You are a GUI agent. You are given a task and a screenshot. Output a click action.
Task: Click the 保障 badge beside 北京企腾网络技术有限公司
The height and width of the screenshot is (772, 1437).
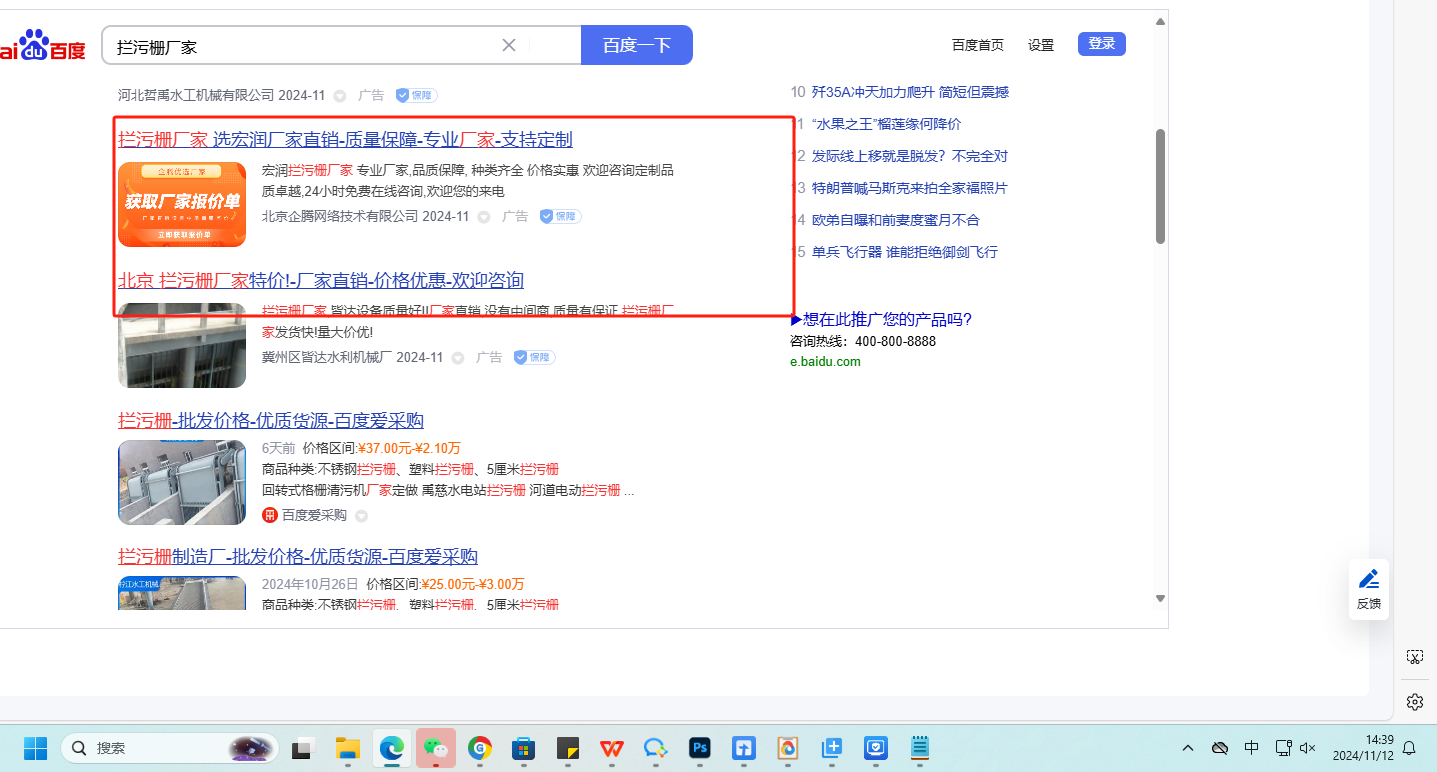[x=560, y=216]
